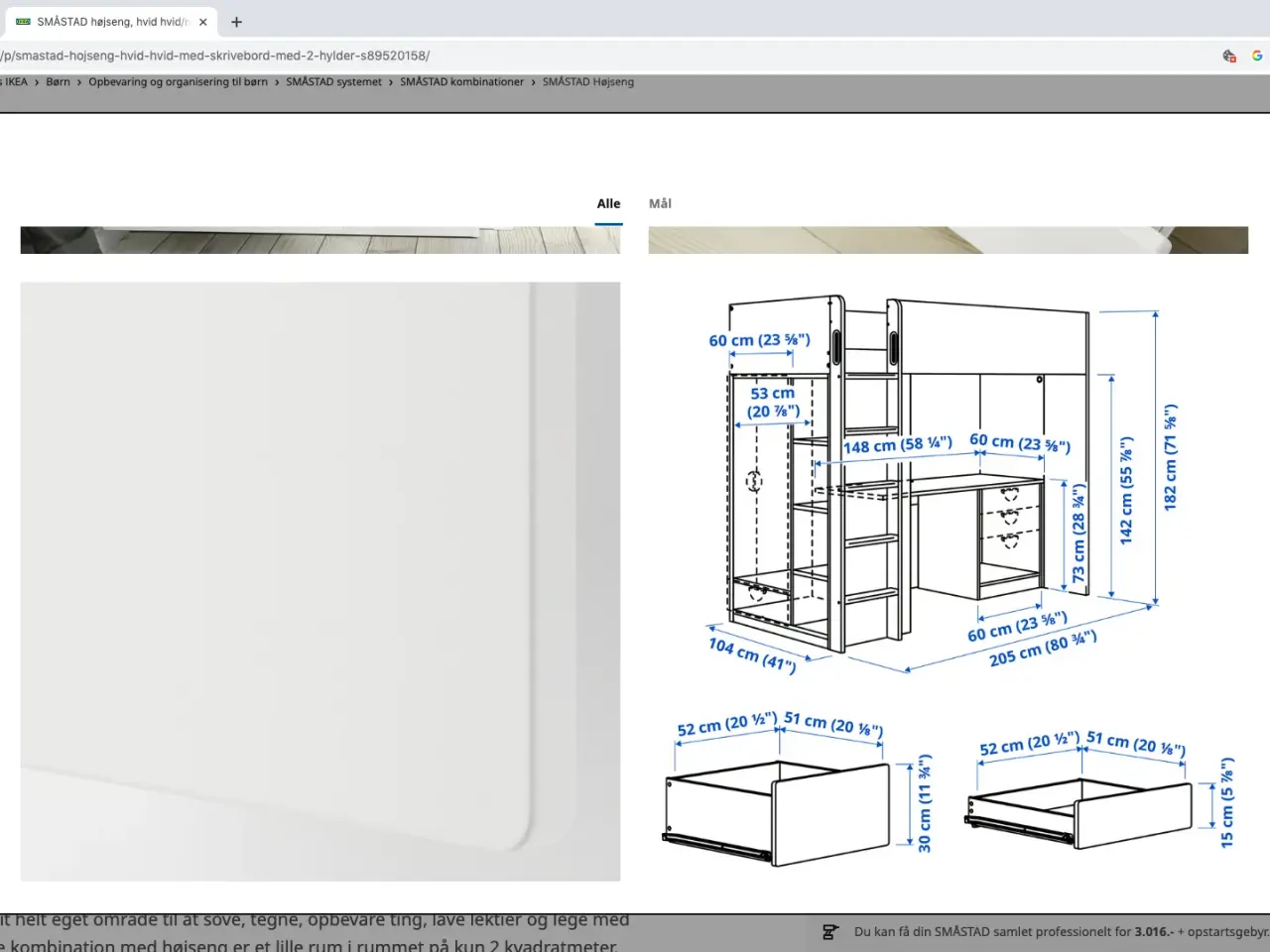The width and height of the screenshot is (1270, 952).
Task: Open the wooden floor image strip at top left
Action: pos(320,240)
